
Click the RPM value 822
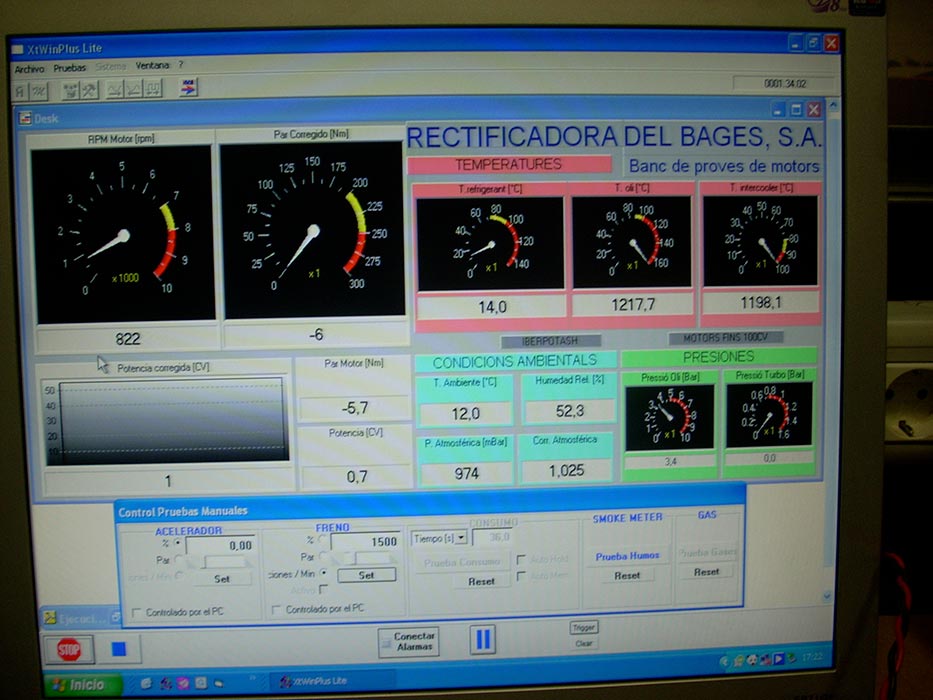(x=127, y=339)
